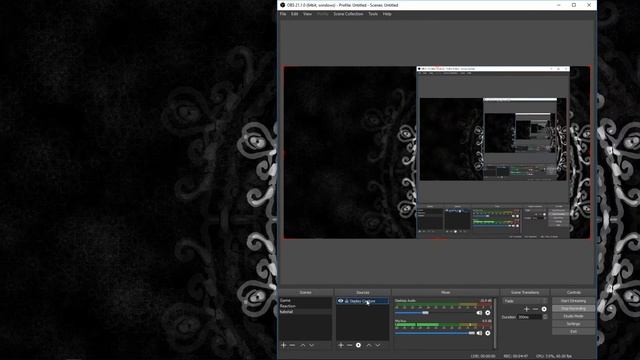Screen dimensions: 640x360
Task: Minimize the OBS window
Action: 559,5
